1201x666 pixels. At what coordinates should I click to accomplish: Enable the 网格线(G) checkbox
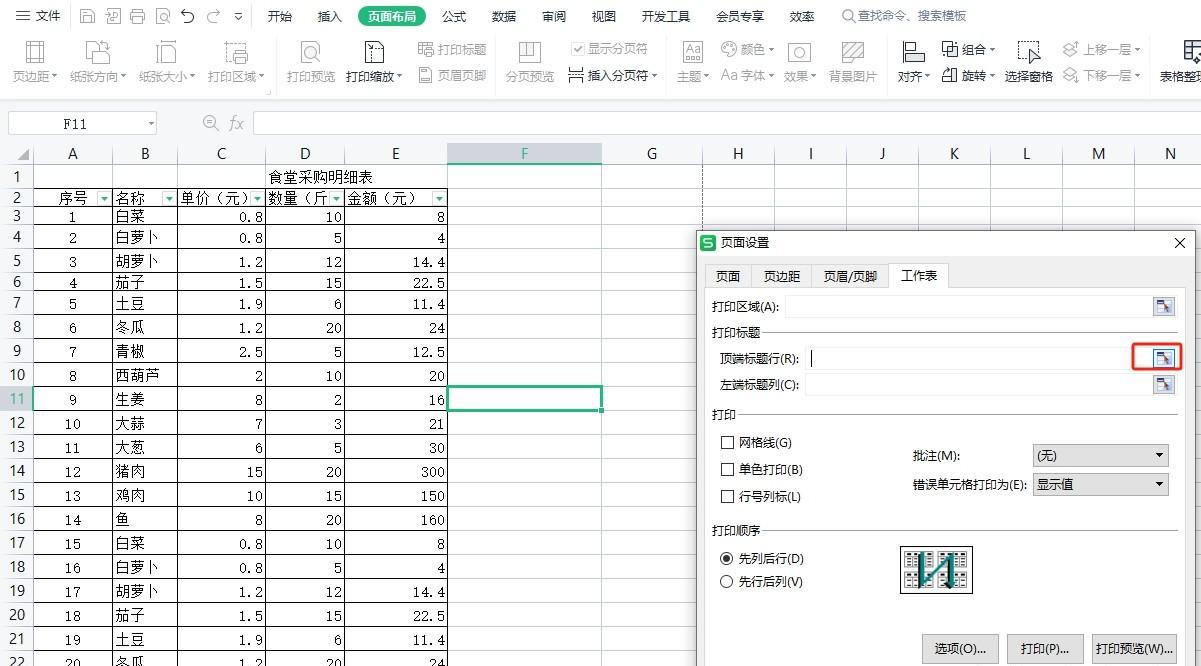point(727,443)
